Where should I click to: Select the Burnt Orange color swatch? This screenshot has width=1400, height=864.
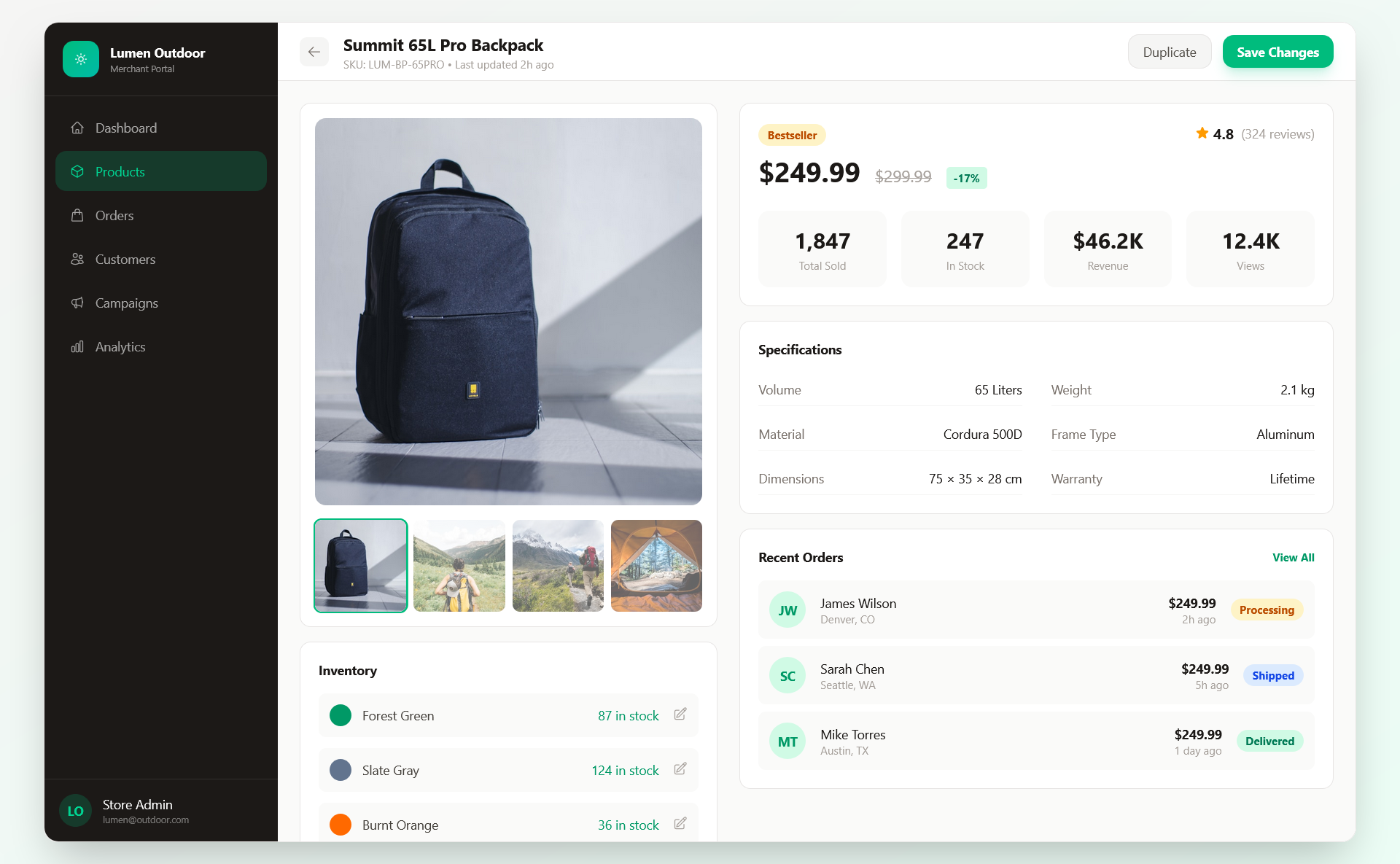(340, 825)
